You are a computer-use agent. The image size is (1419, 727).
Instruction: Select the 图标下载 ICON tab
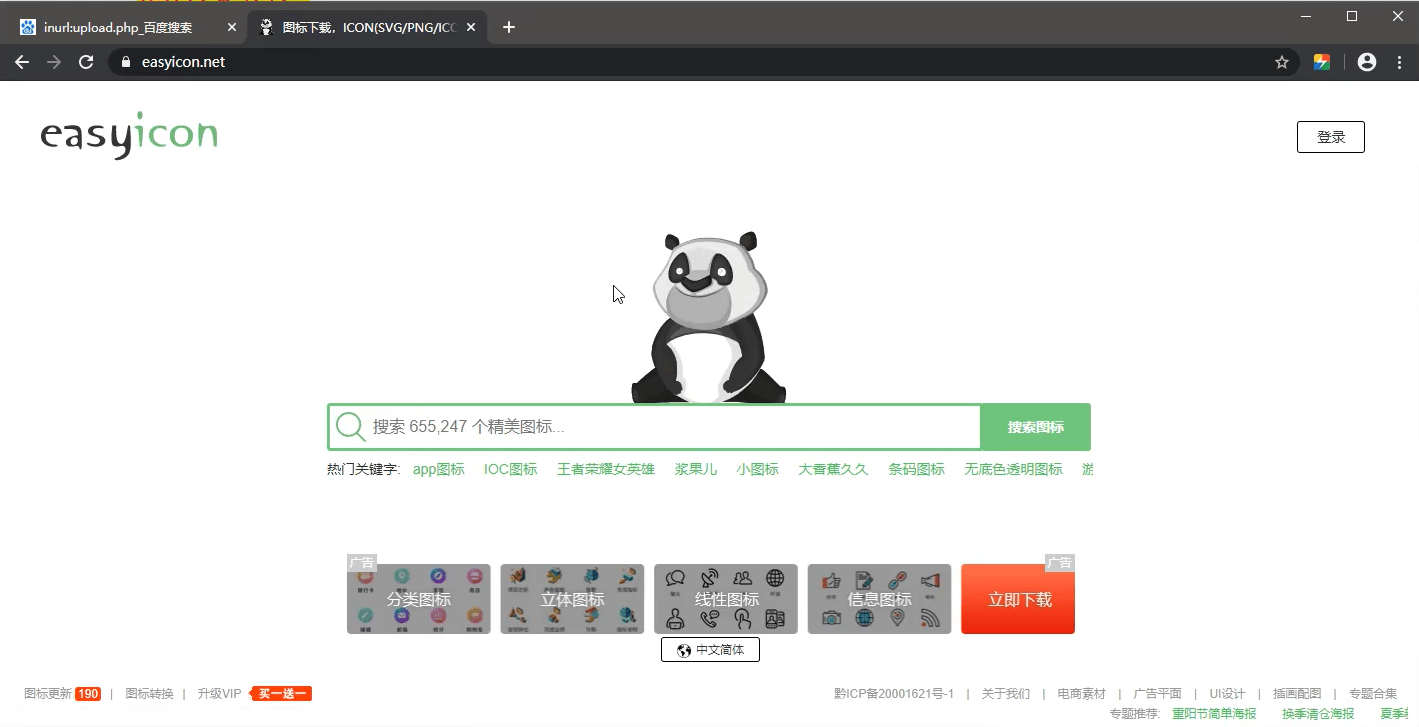pos(368,27)
